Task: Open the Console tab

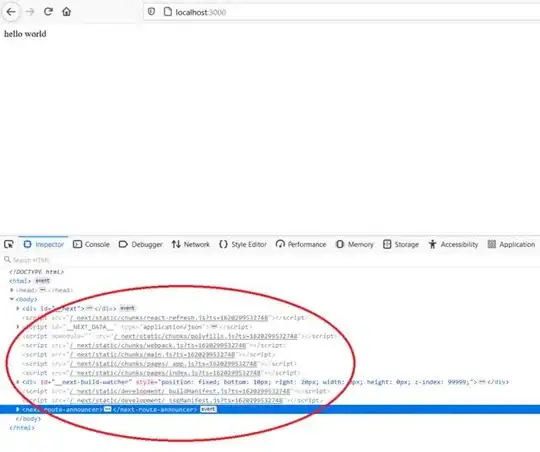Action: point(91,244)
